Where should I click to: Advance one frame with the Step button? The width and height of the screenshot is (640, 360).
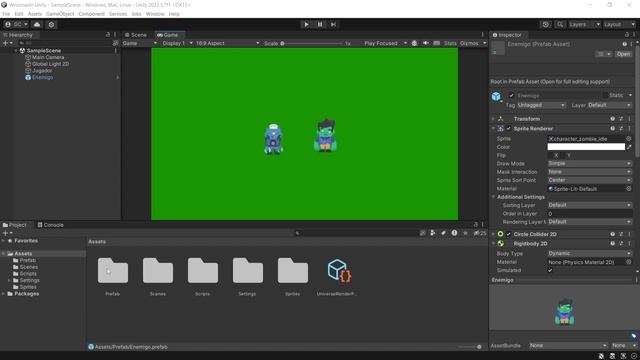333,24
